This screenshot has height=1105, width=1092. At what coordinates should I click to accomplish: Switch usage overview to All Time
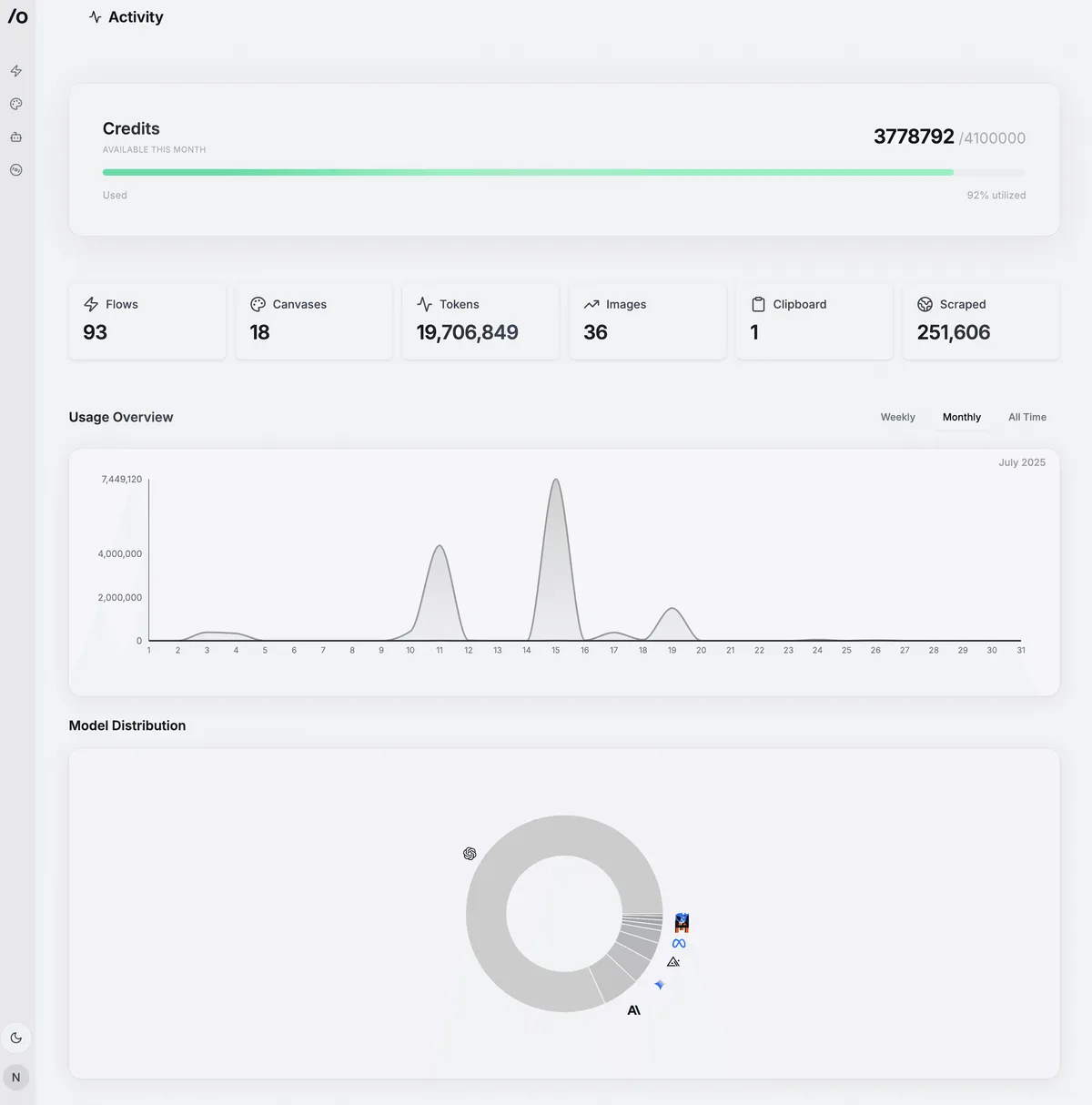click(1027, 417)
